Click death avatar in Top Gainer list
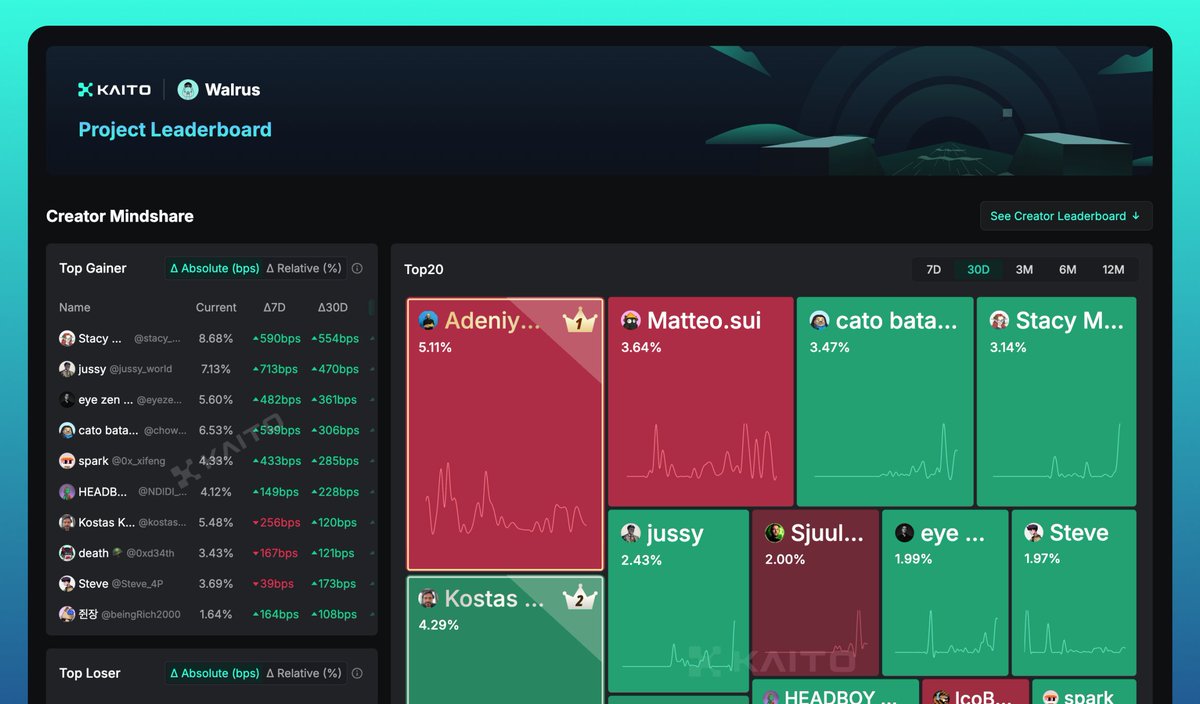This screenshot has height=704, width=1200. (67, 553)
